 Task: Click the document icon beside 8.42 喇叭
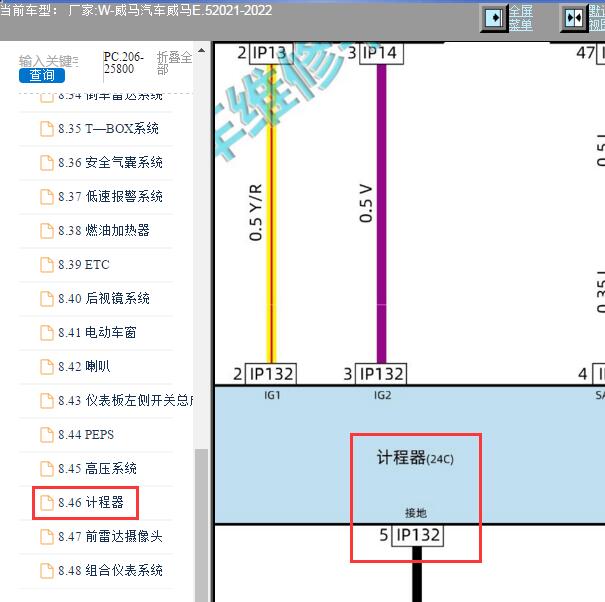point(47,367)
